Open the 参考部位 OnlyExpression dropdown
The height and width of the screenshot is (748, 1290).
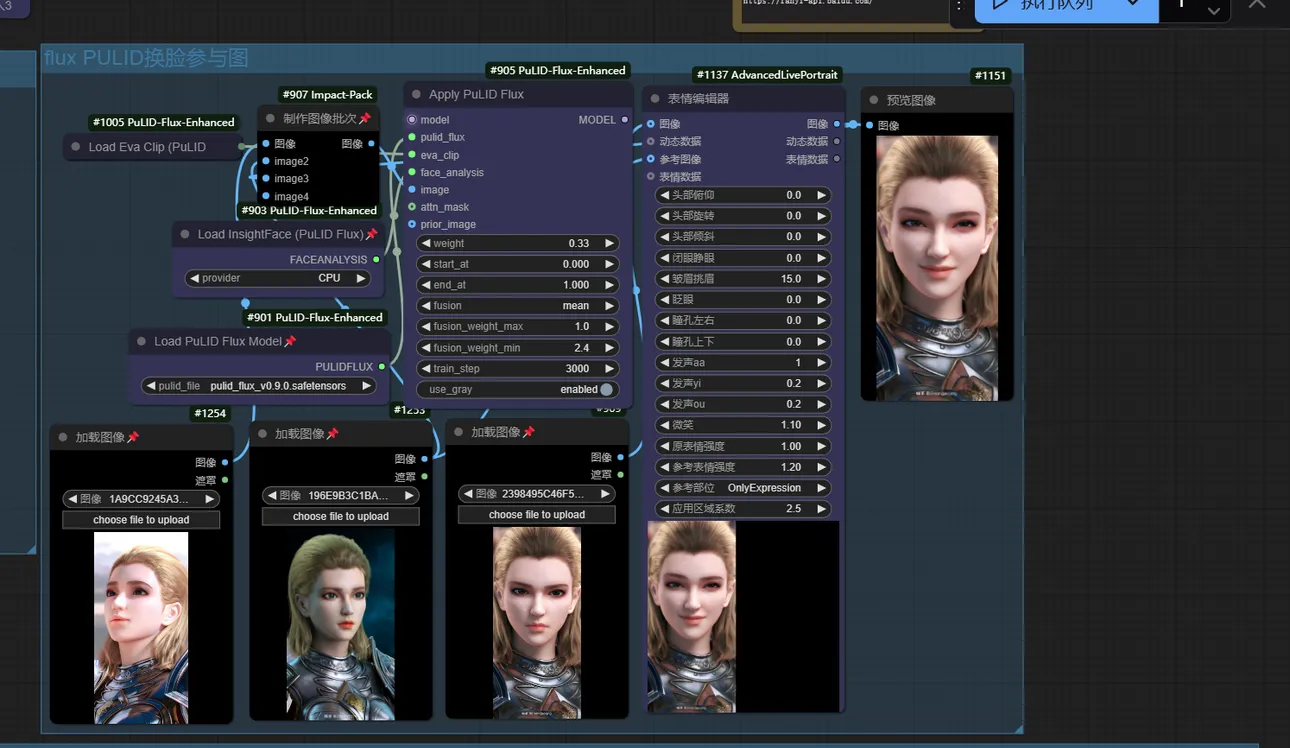[x=743, y=488]
